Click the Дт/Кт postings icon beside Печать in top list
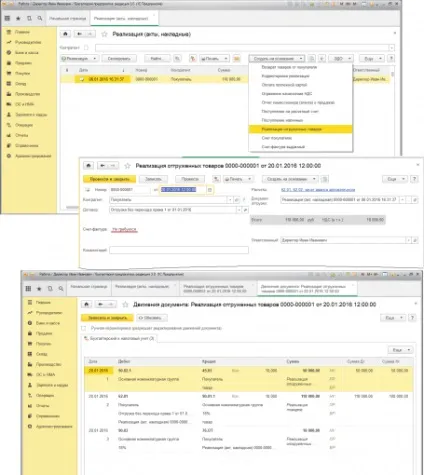This screenshot has height=475, width=424. pyautogui.click(x=193, y=59)
